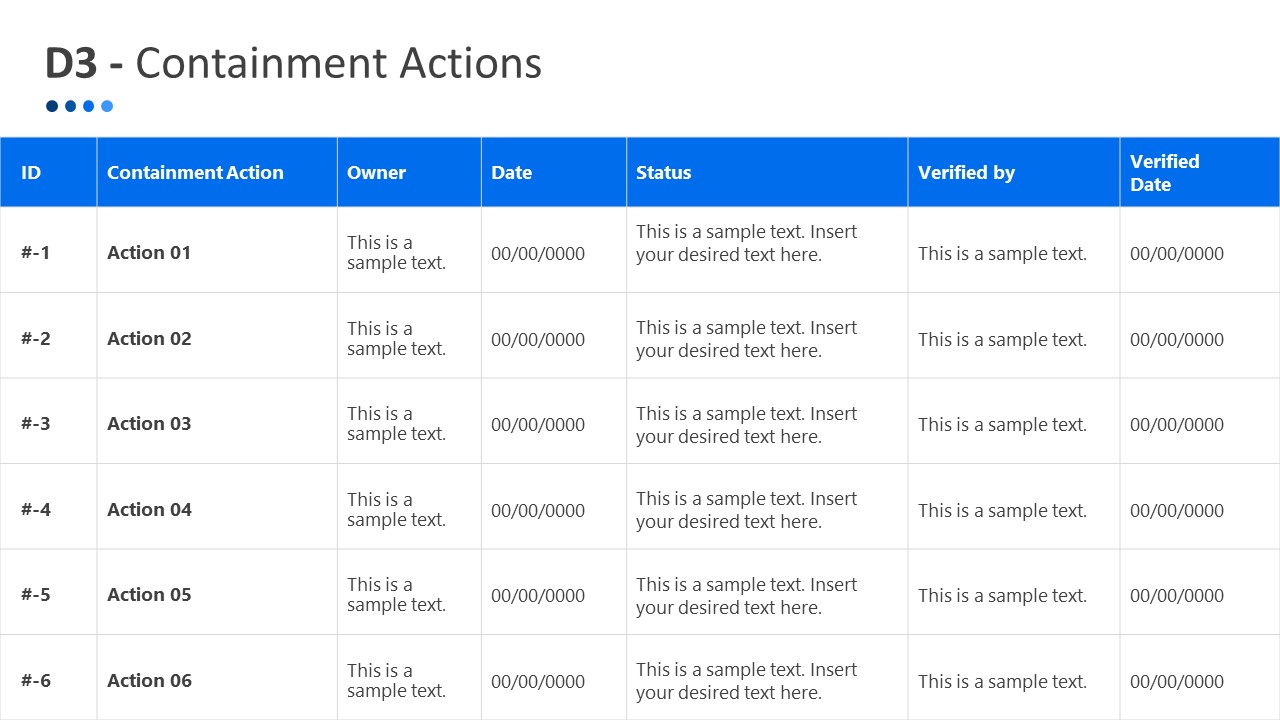Click the Action 01 table cell
Image resolution: width=1280 pixels, height=720 pixels.
149,253
